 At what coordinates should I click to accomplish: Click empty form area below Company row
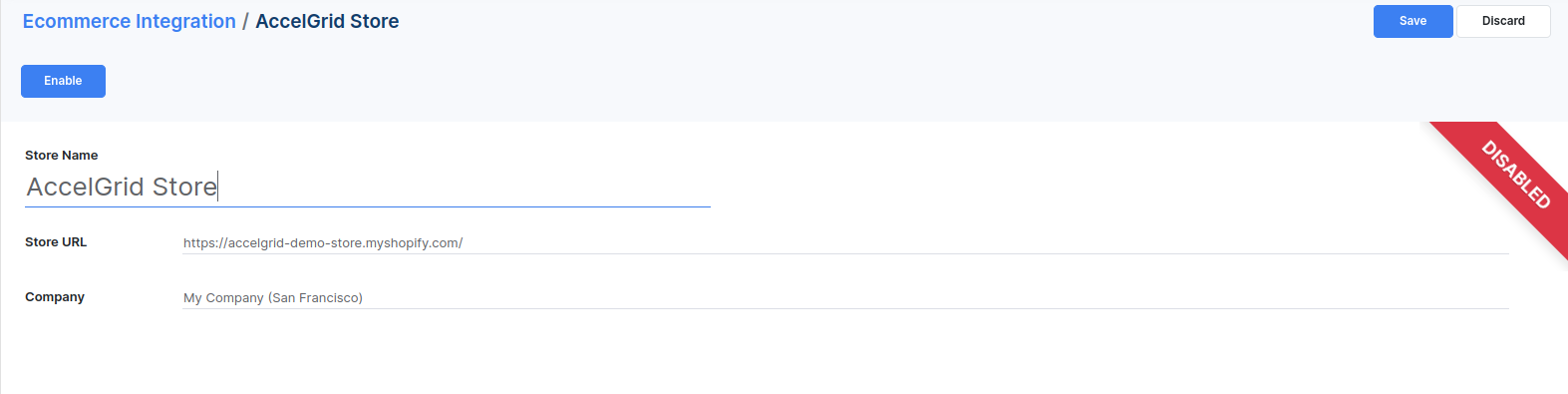coord(784,354)
